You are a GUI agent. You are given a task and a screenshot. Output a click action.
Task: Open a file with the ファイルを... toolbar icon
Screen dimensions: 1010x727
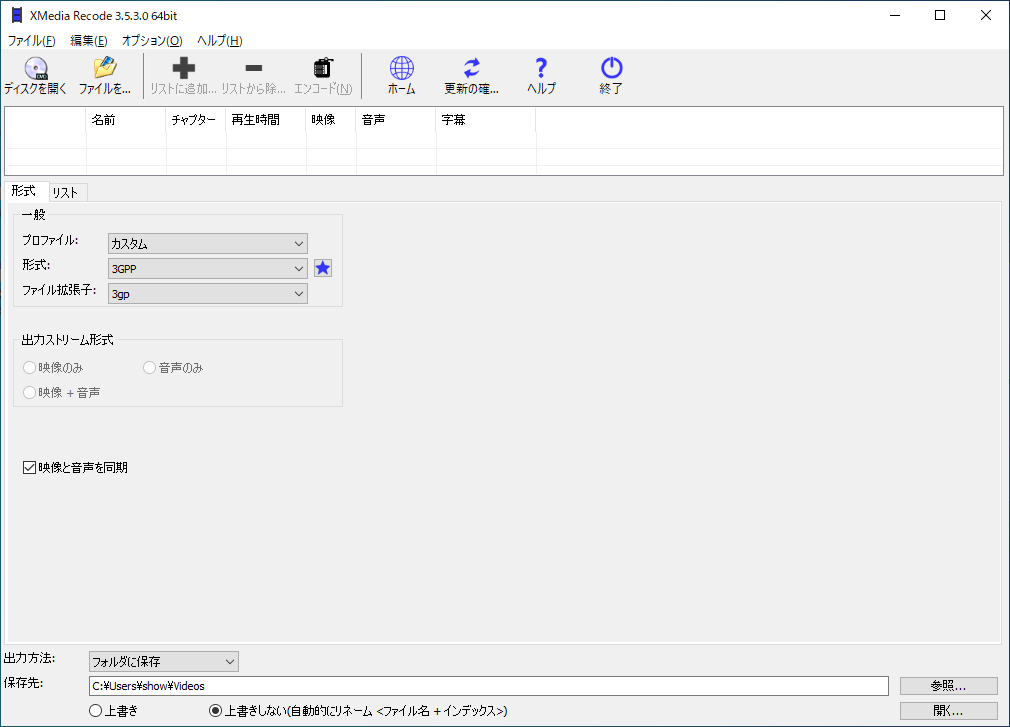[x=105, y=68]
